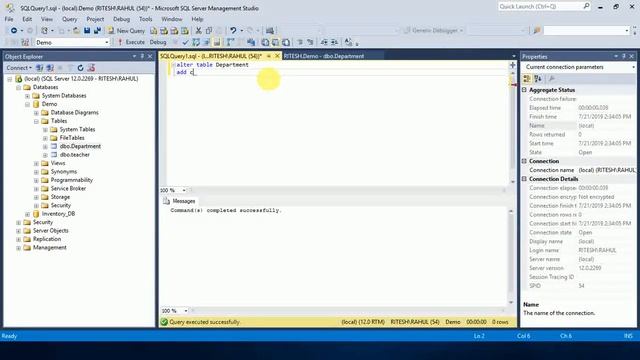Switch to Results to File

[286, 42]
